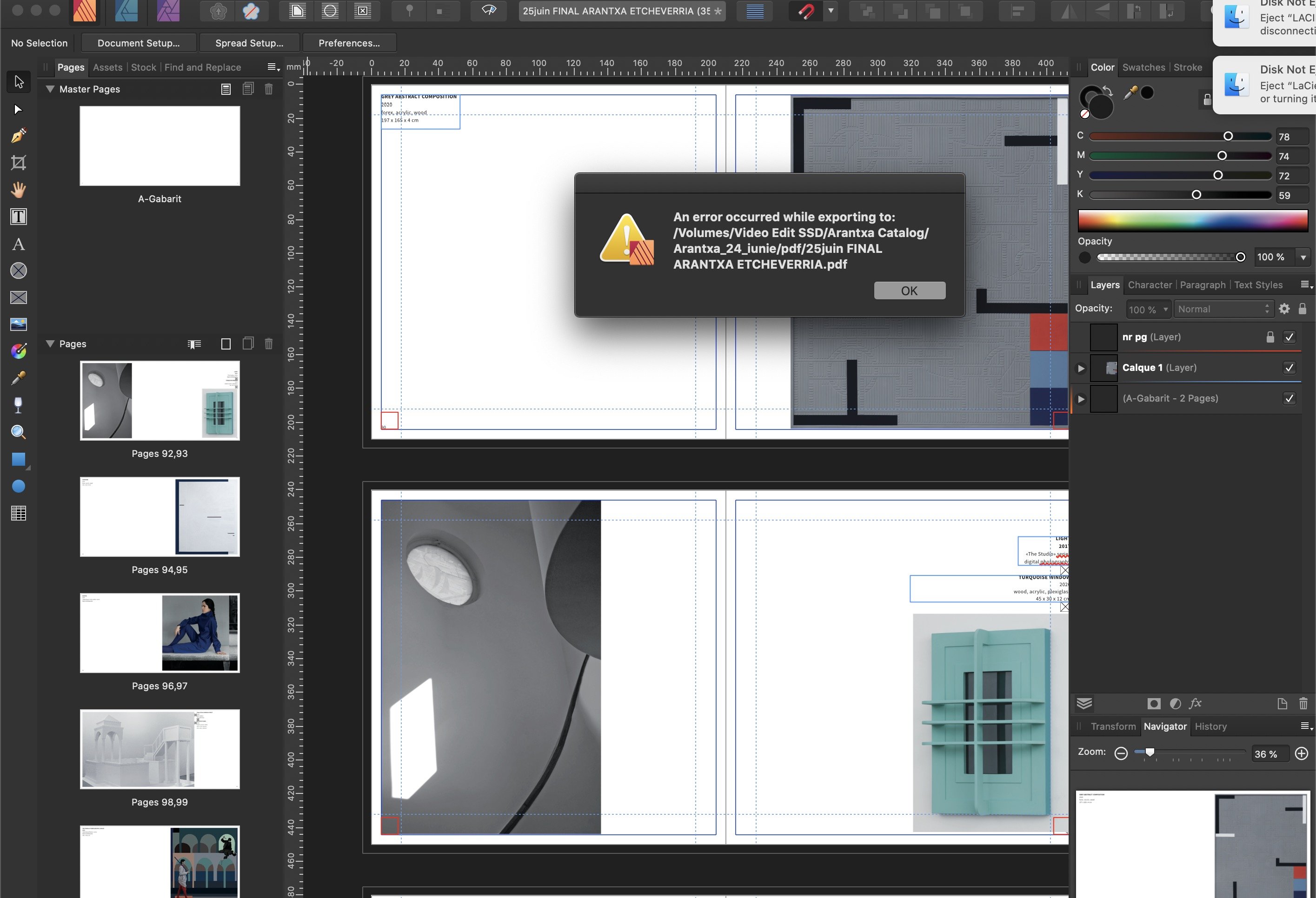Pick color with Color panel eyedropper
Screen dimensions: 1316x898
1130,93
